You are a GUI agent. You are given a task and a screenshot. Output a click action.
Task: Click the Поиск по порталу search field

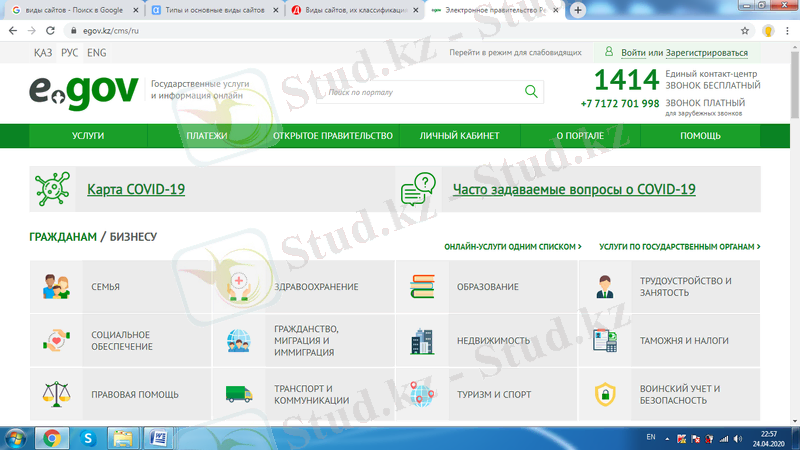click(420, 92)
